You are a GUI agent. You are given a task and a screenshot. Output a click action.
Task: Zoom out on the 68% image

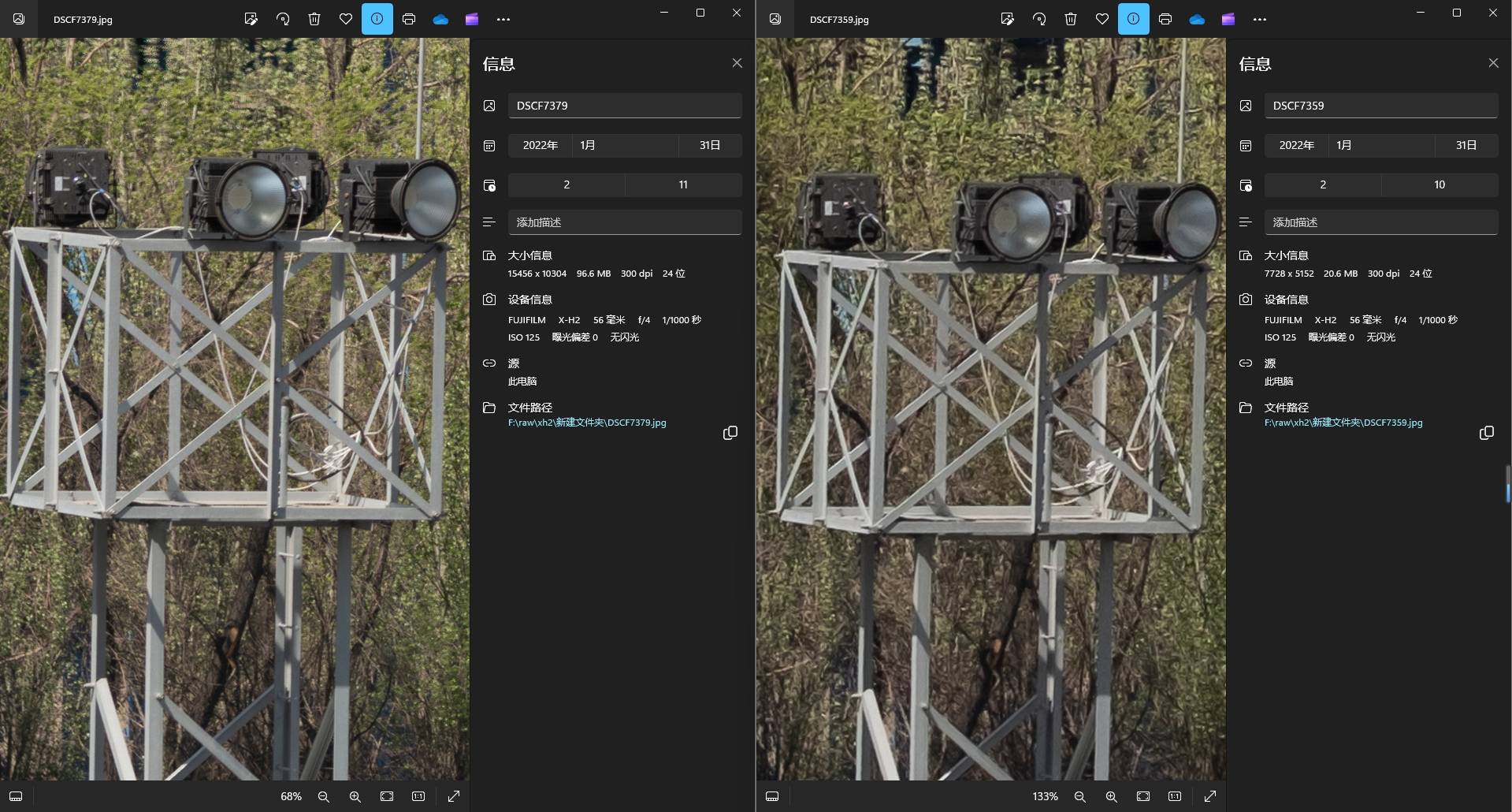(323, 796)
